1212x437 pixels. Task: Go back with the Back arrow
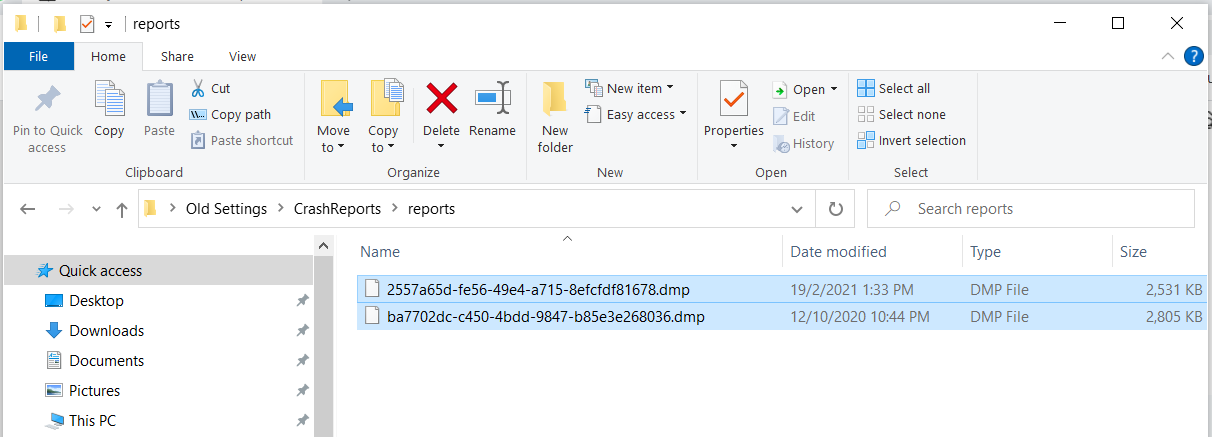click(x=28, y=209)
